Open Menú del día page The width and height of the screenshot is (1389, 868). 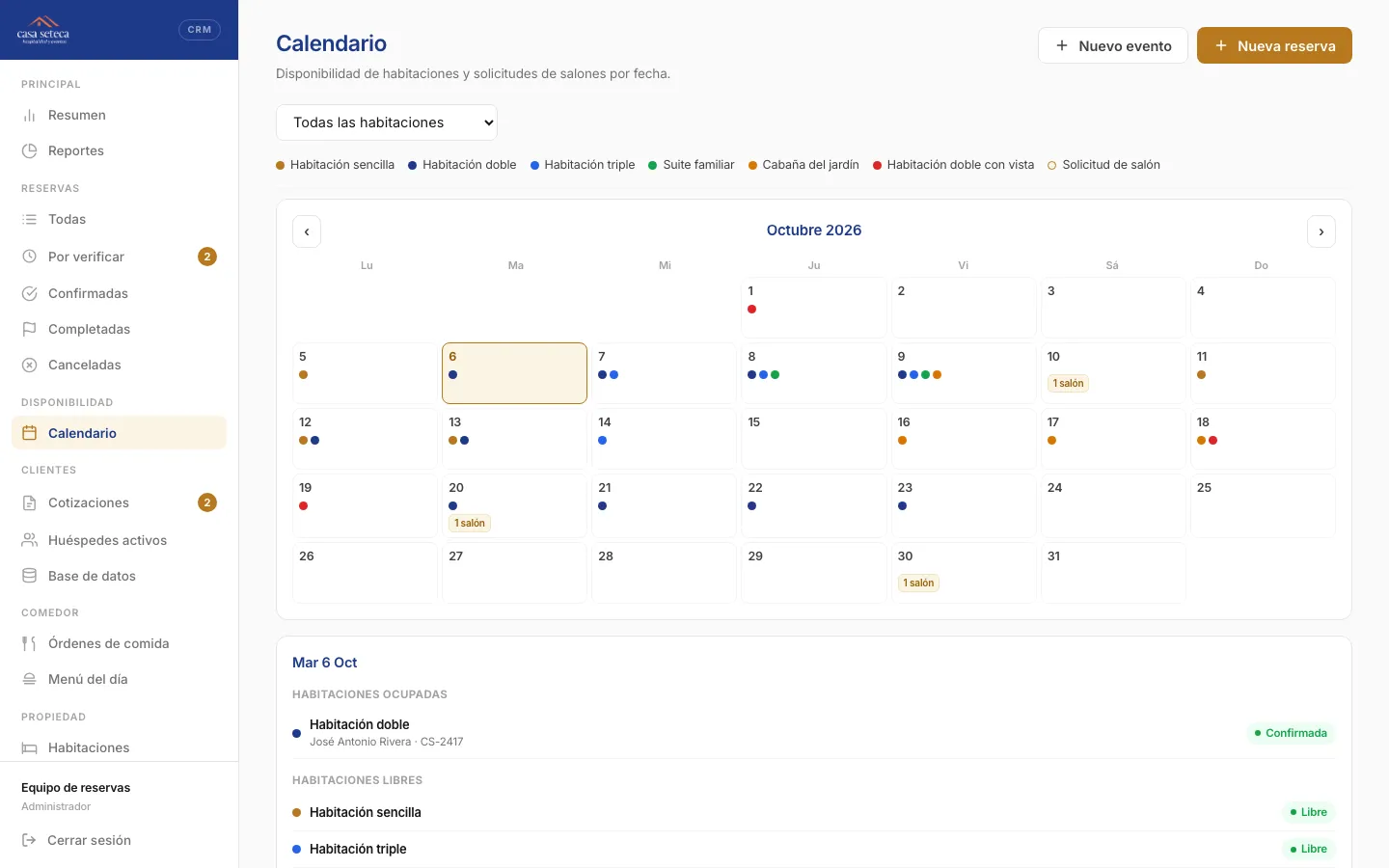(119, 679)
